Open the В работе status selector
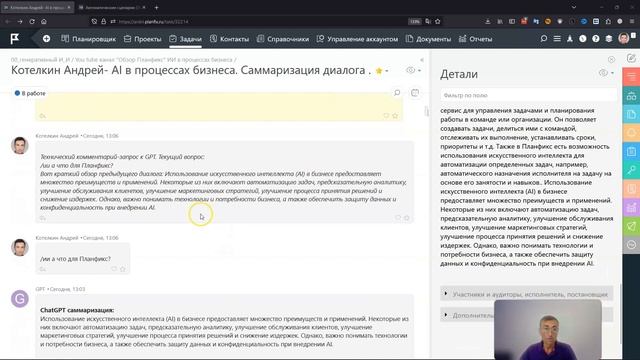This screenshot has height=360, width=640. pyautogui.click(x=30, y=93)
